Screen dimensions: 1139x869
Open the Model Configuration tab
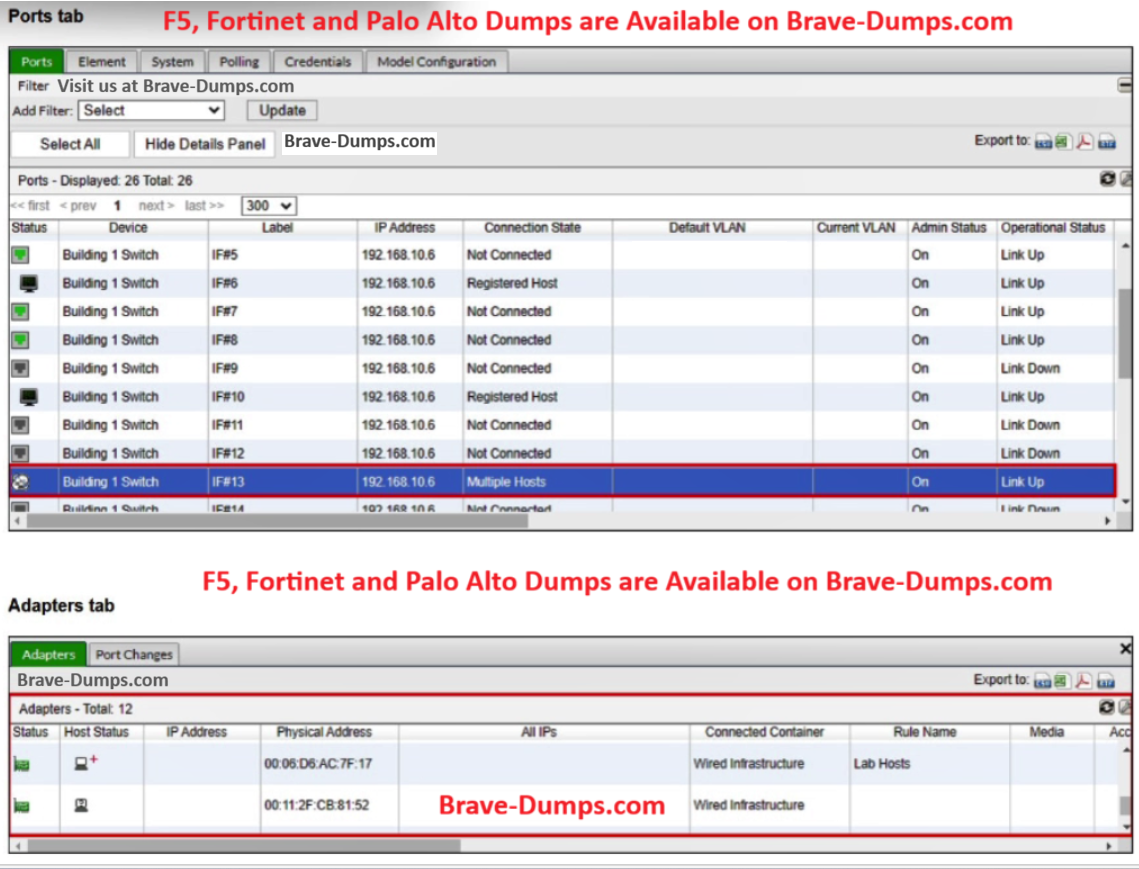[436, 62]
